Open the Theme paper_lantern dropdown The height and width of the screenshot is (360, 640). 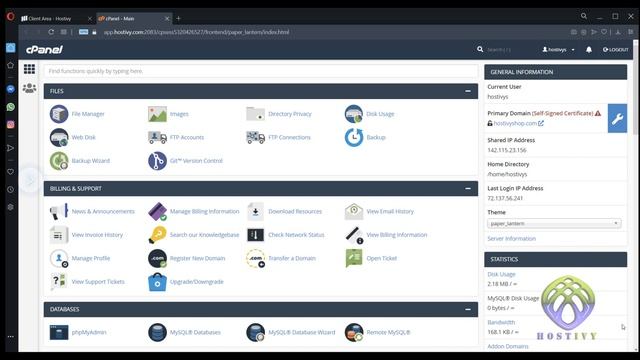pyautogui.click(x=554, y=223)
